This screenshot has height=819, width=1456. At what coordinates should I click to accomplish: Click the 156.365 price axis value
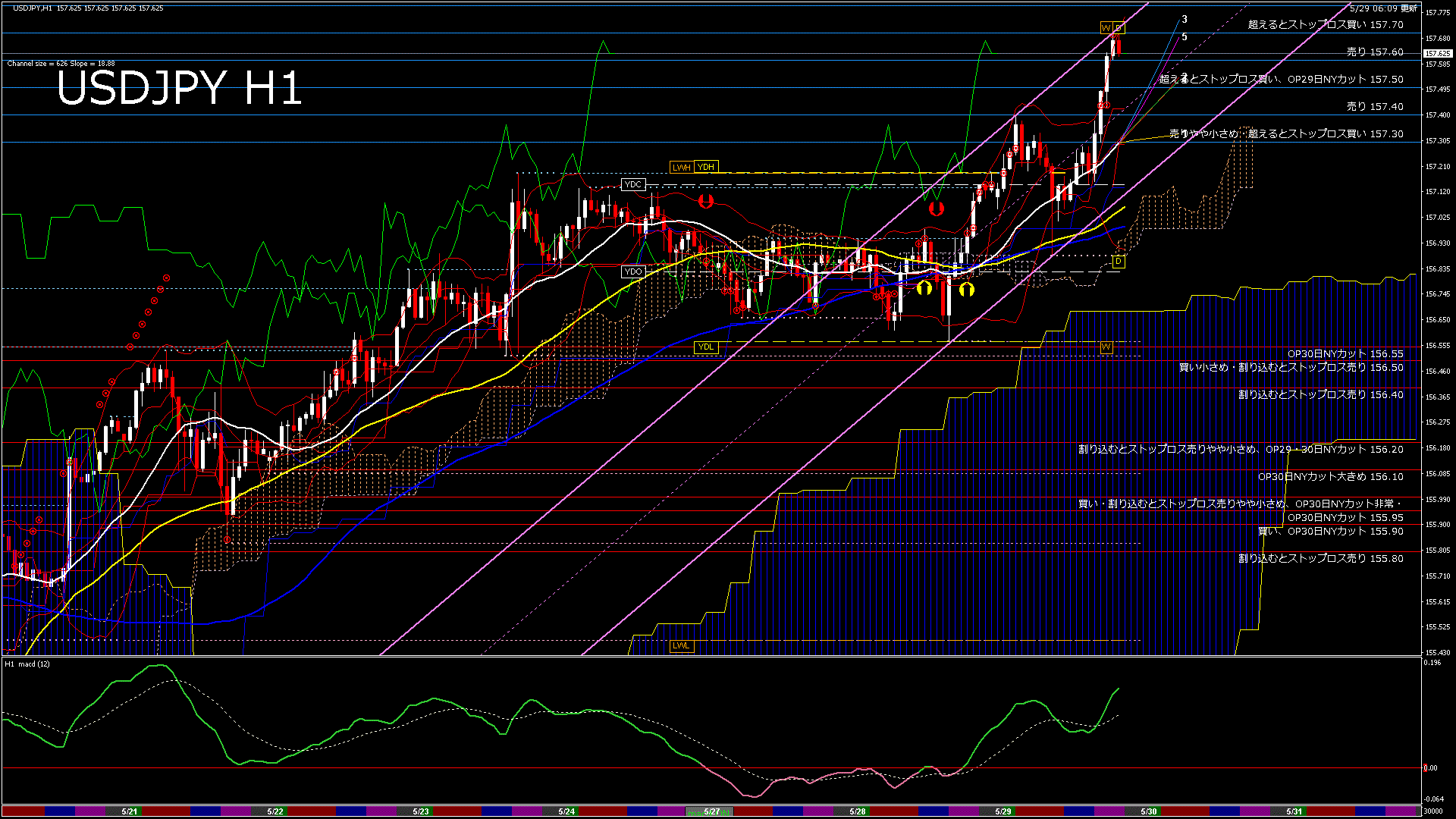[1438, 397]
